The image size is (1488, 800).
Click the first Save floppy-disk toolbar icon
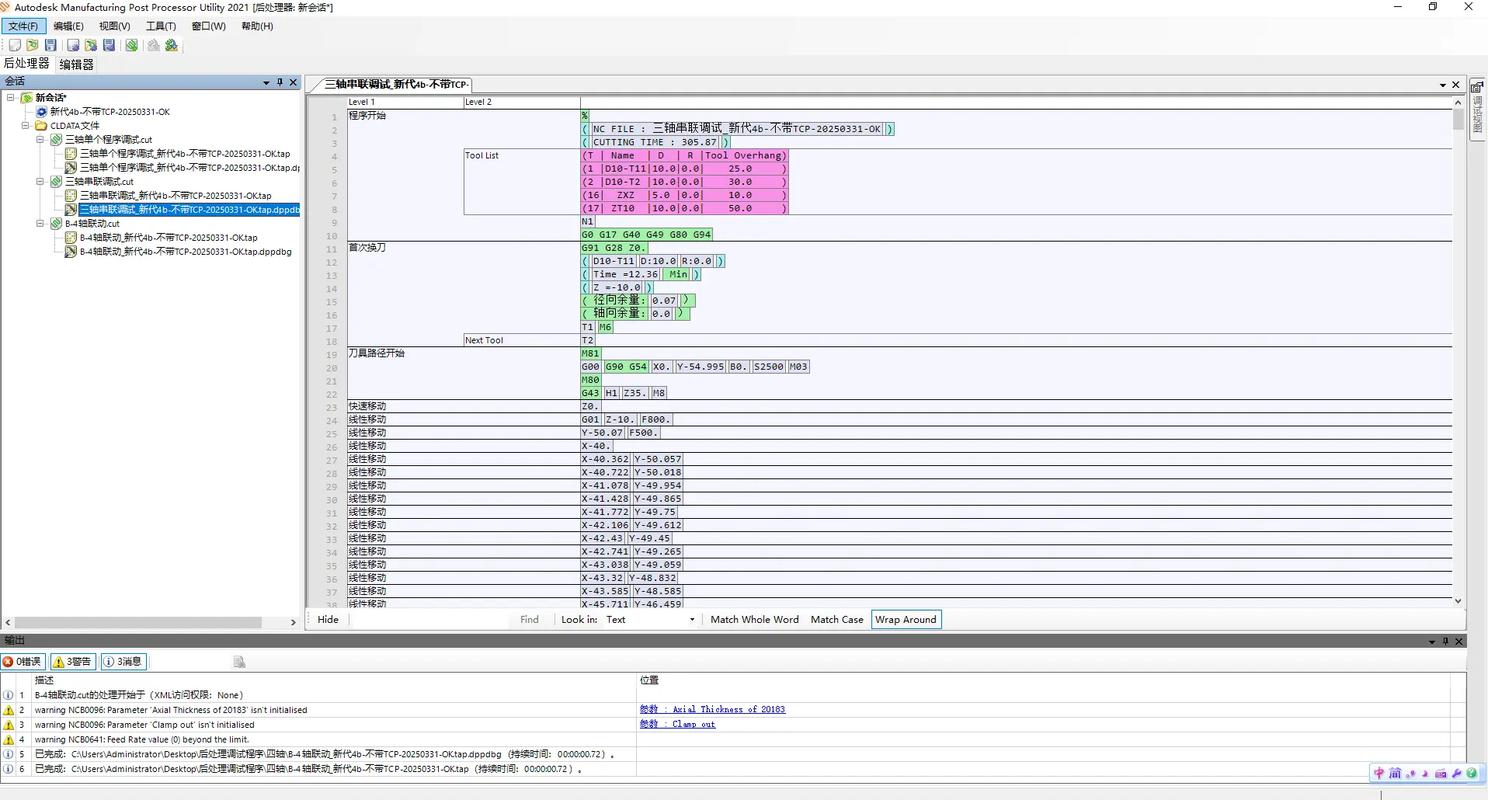50,45
